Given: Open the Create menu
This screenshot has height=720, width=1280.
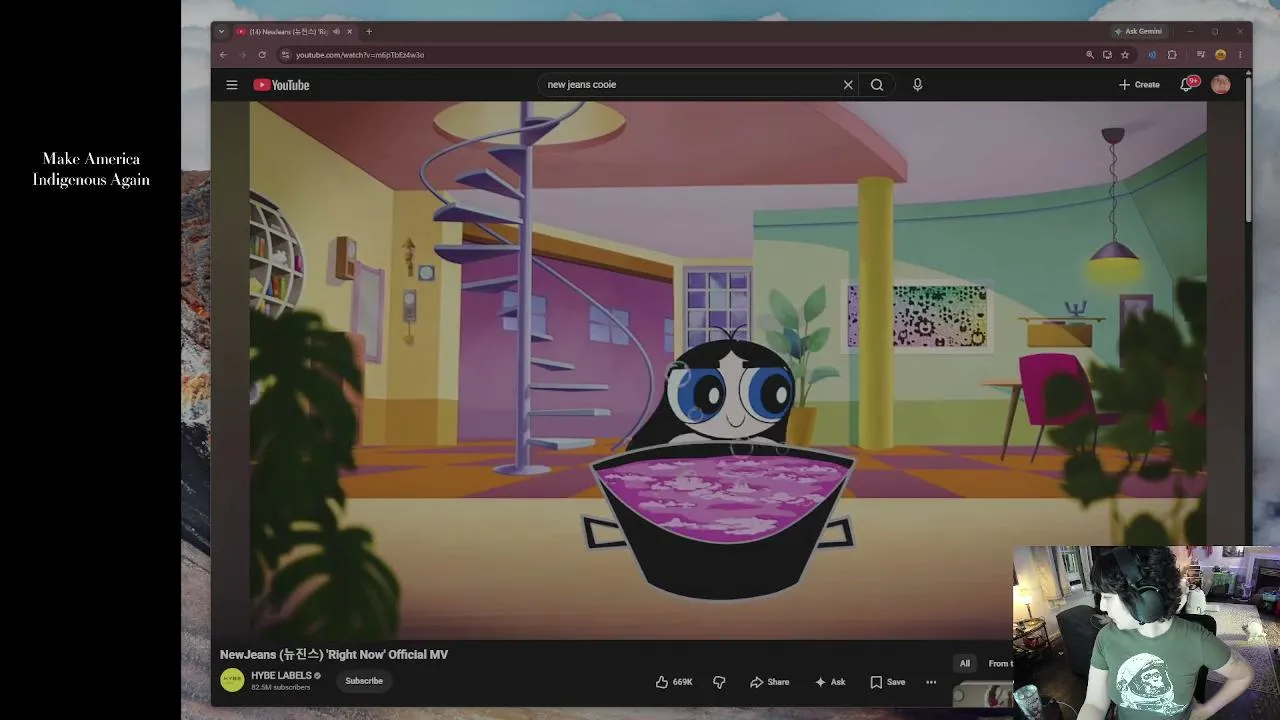Looking at the screenshot, I should (1139, 85).
